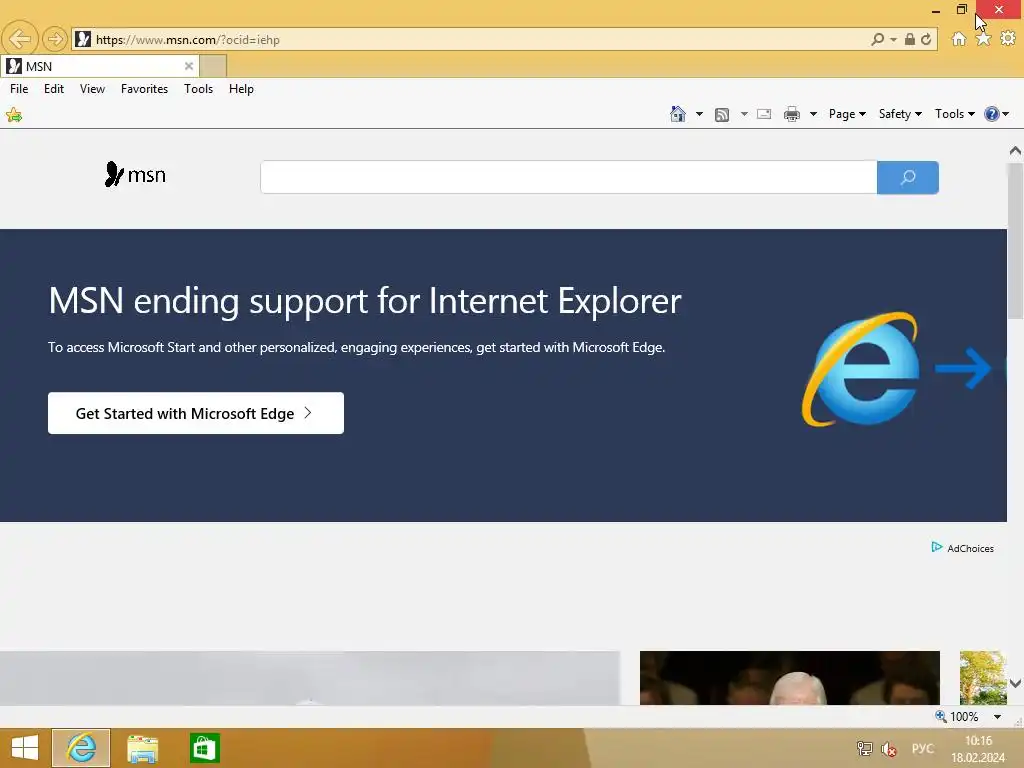Click the command bar Home house icon

678,114
